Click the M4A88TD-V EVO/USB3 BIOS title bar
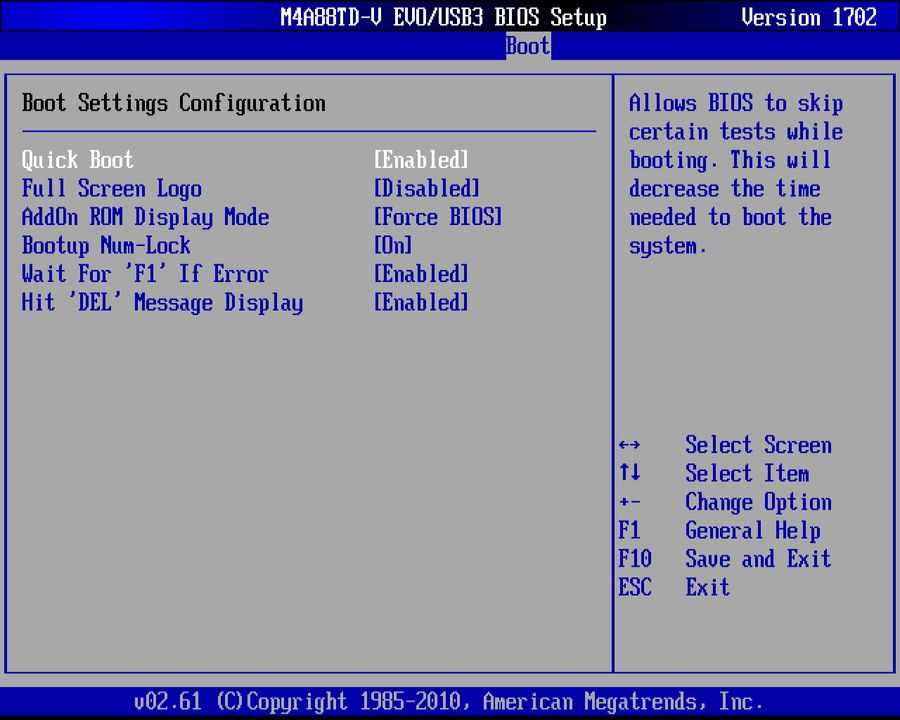The height and width of the screenshot is (720, 900). tap(446, 17)
